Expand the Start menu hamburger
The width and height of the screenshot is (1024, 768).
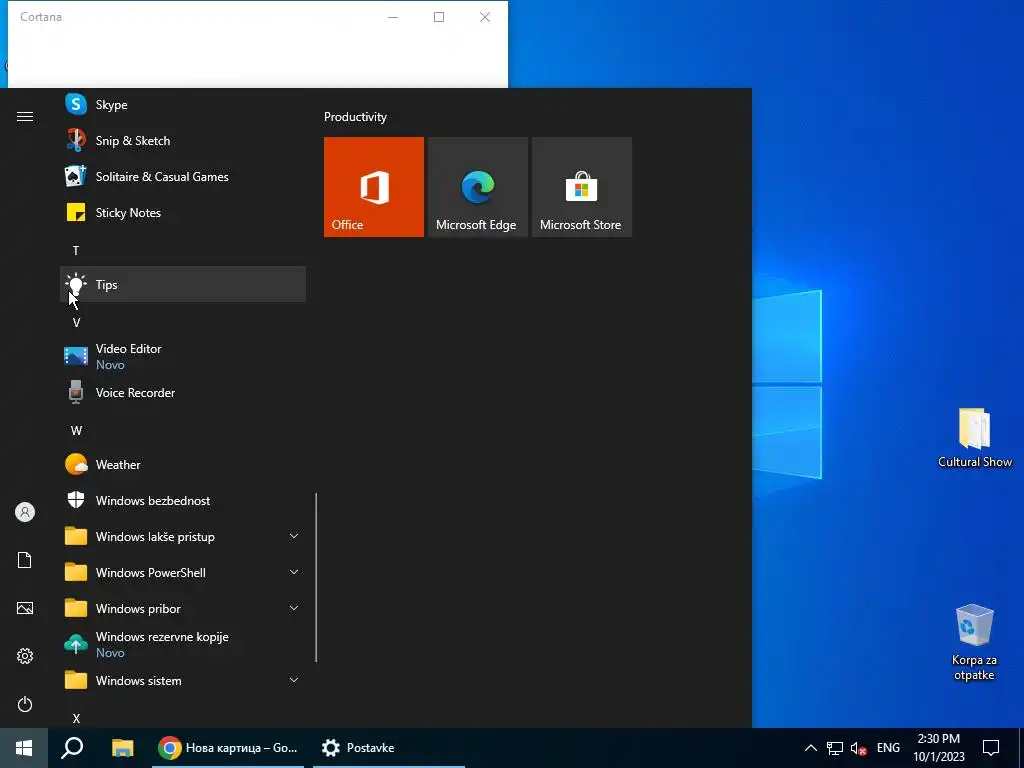25,116
